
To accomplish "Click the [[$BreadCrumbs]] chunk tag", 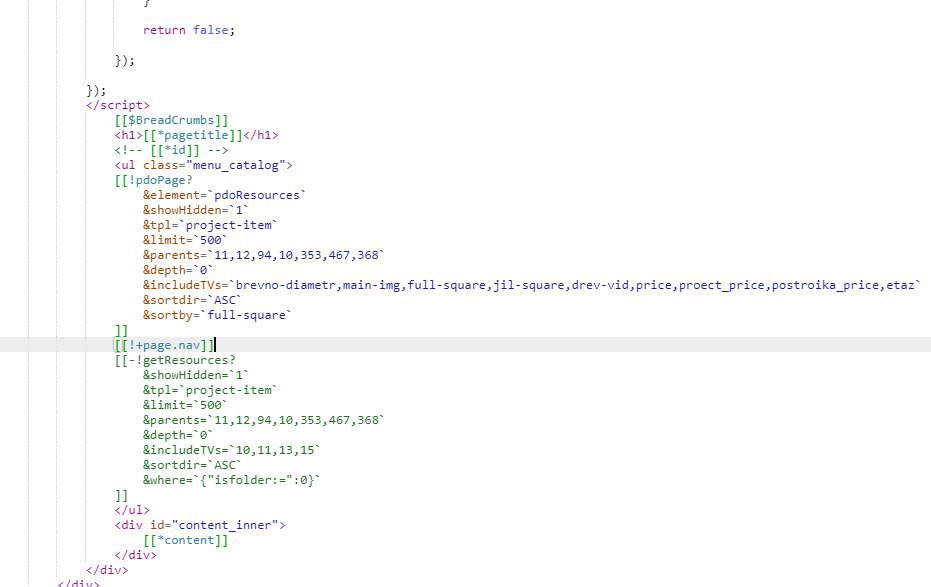I will click(x=171, y=120).
